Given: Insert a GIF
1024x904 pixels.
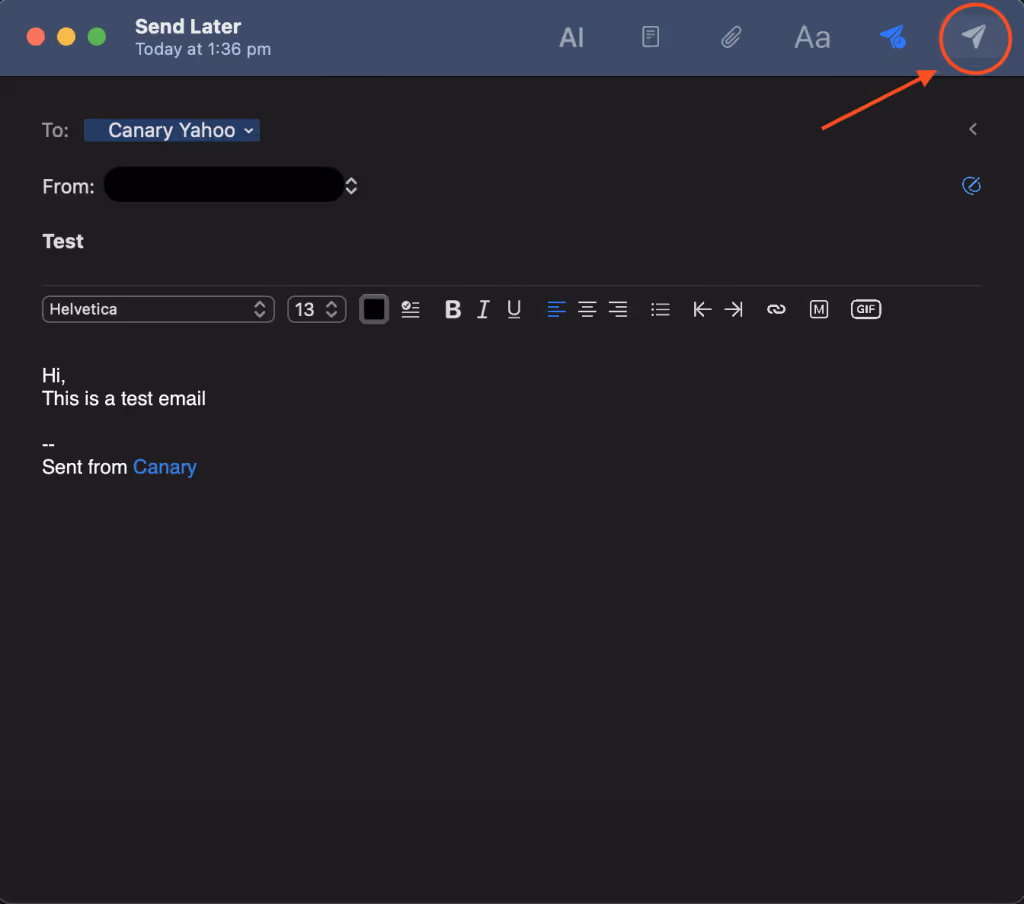Looking at the screenshot, I should click(866, 309).
